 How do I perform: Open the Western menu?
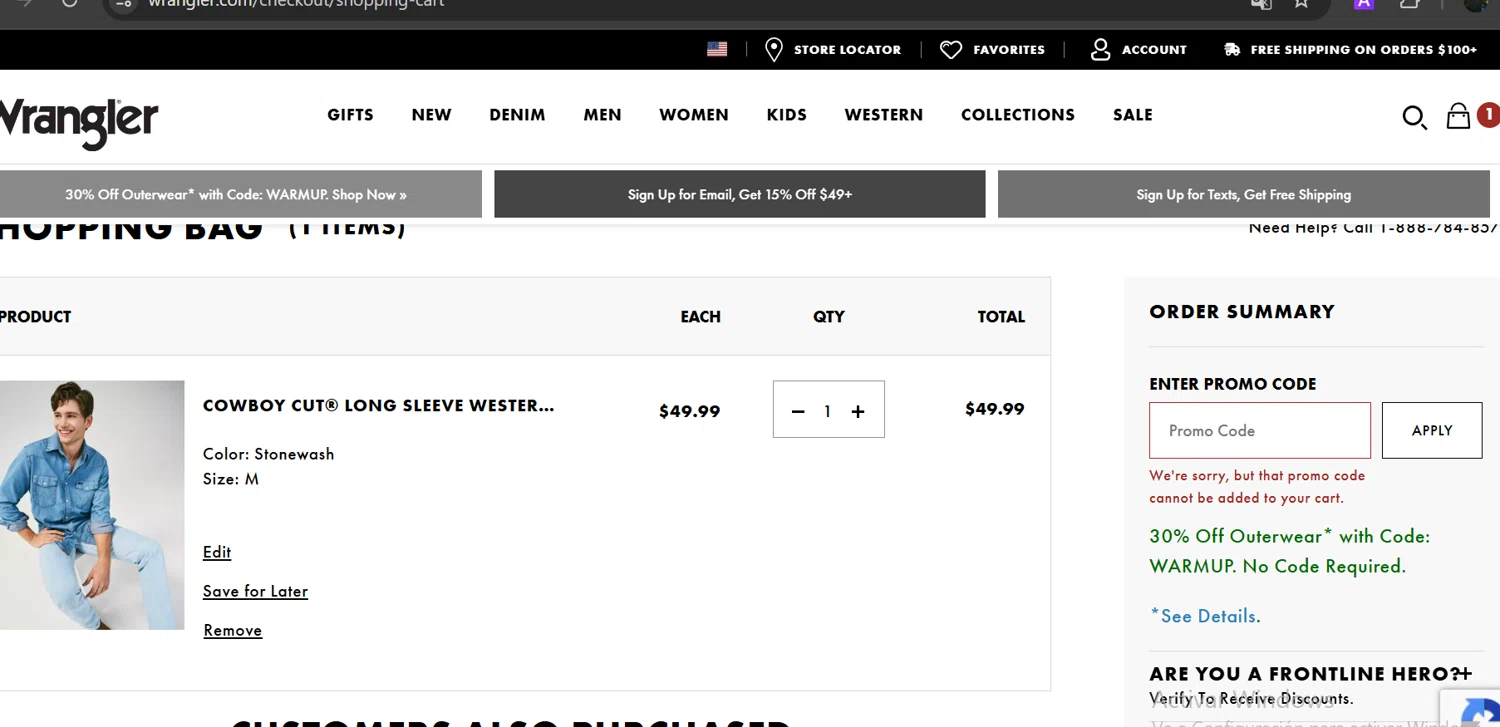click(x=884, y=115)
